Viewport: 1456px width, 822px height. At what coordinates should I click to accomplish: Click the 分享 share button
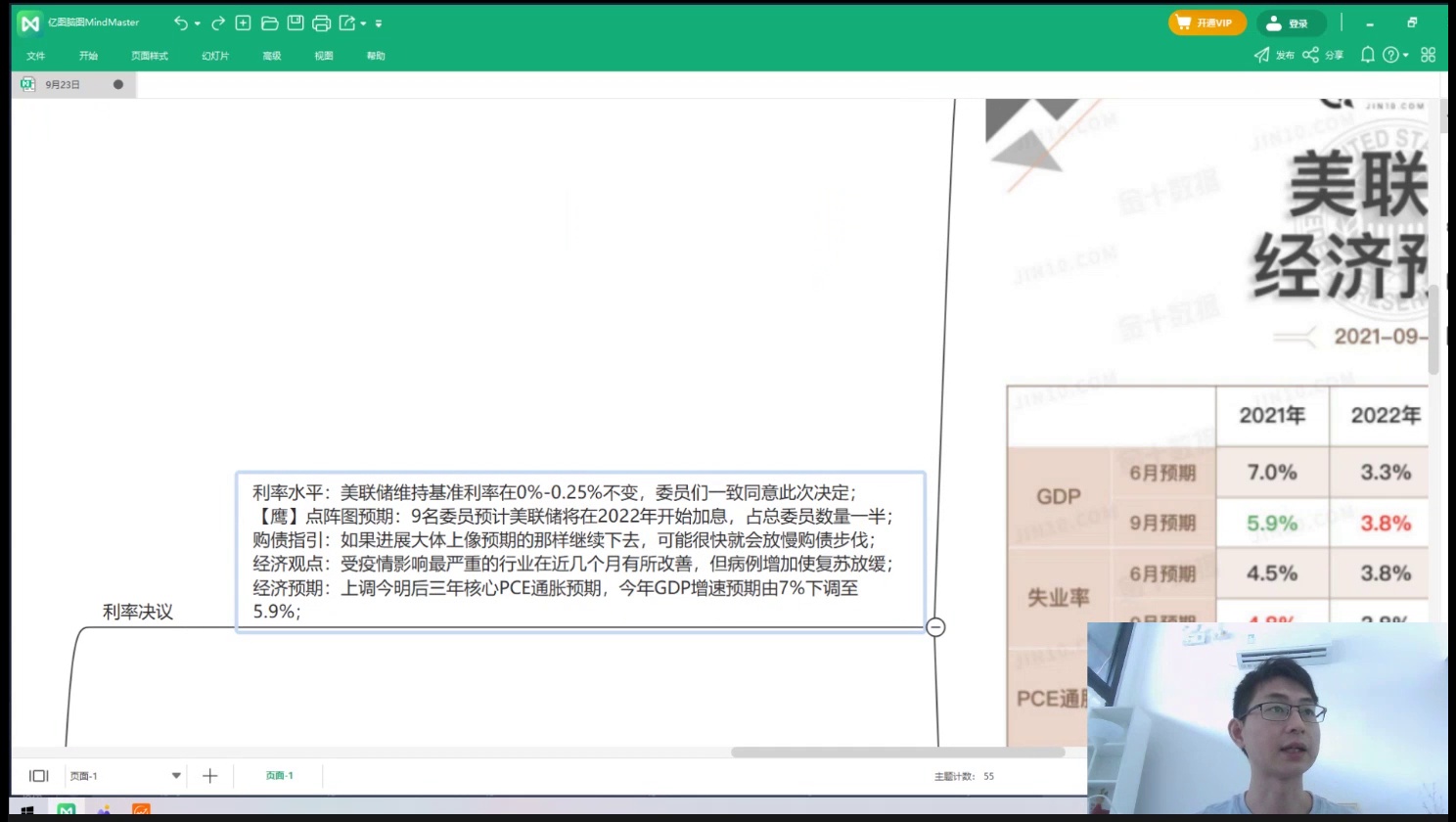point(1323,55)
